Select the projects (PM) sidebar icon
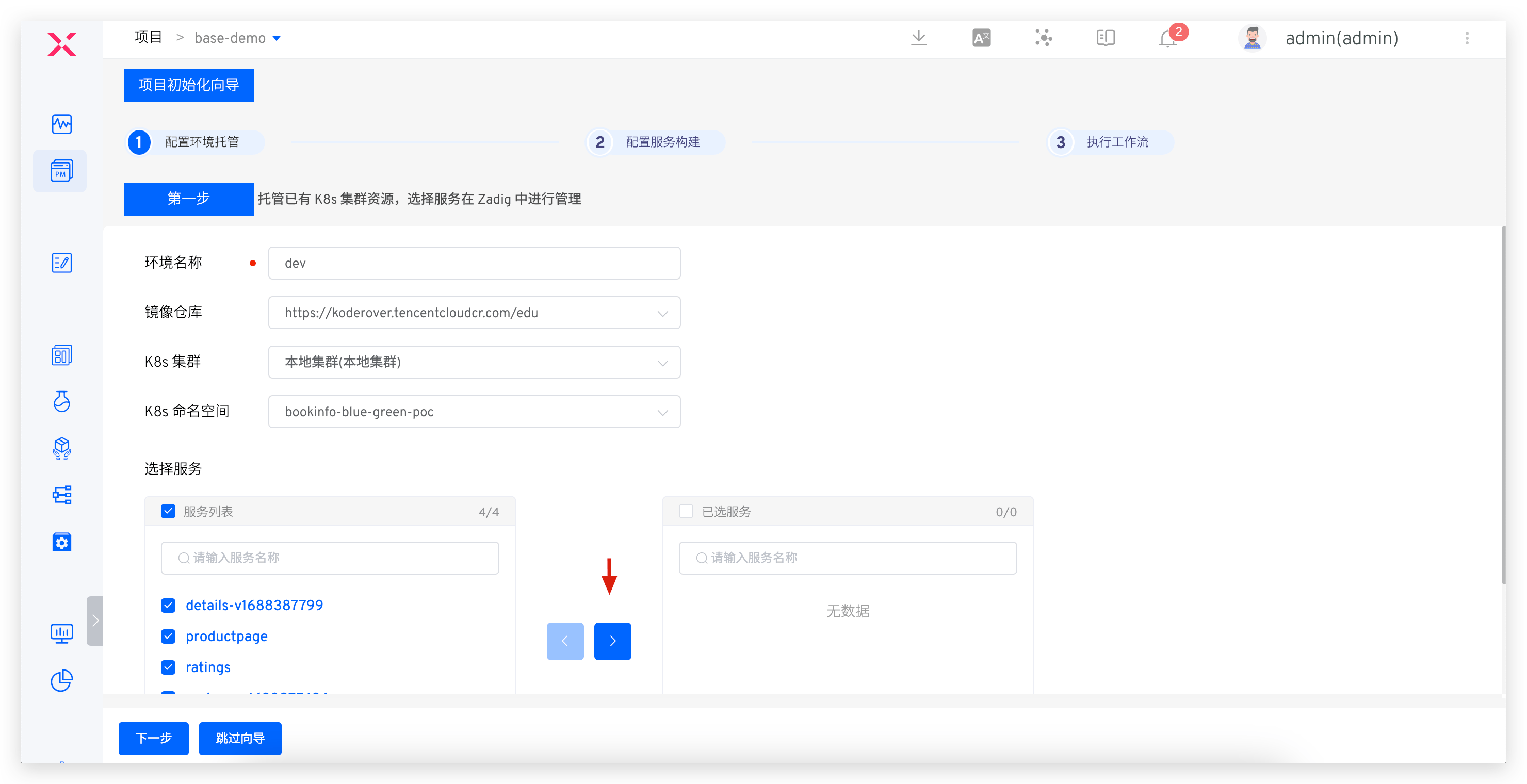Viewport: 1527px width, 784px height. click(x=60, y=171)
